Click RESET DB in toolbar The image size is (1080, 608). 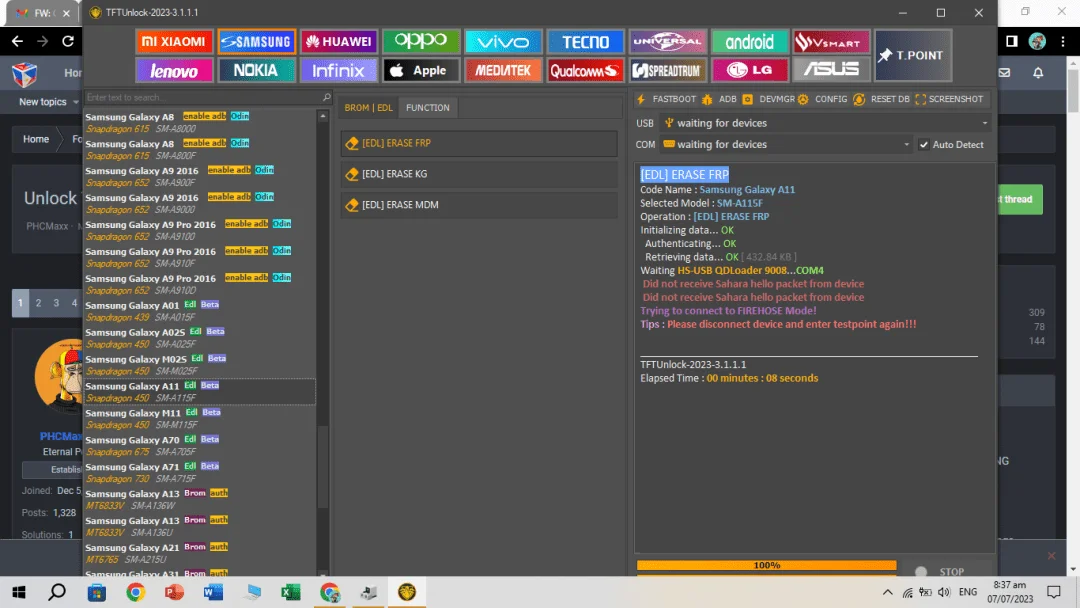click(x=882, y=99)
